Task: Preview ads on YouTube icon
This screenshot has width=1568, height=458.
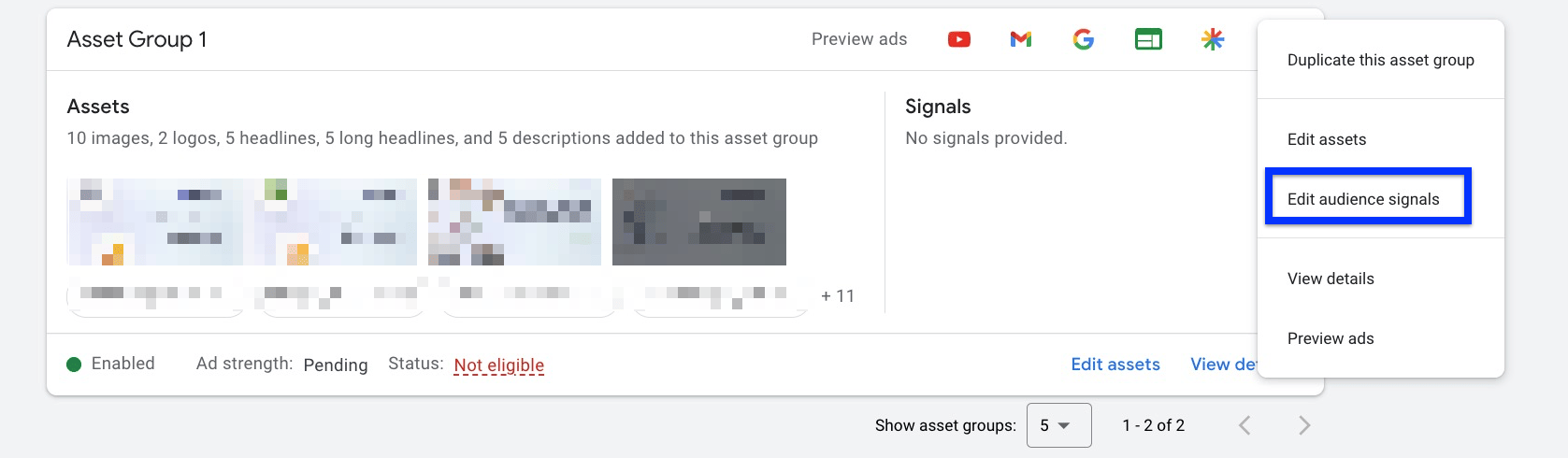Action: (958, 39)
